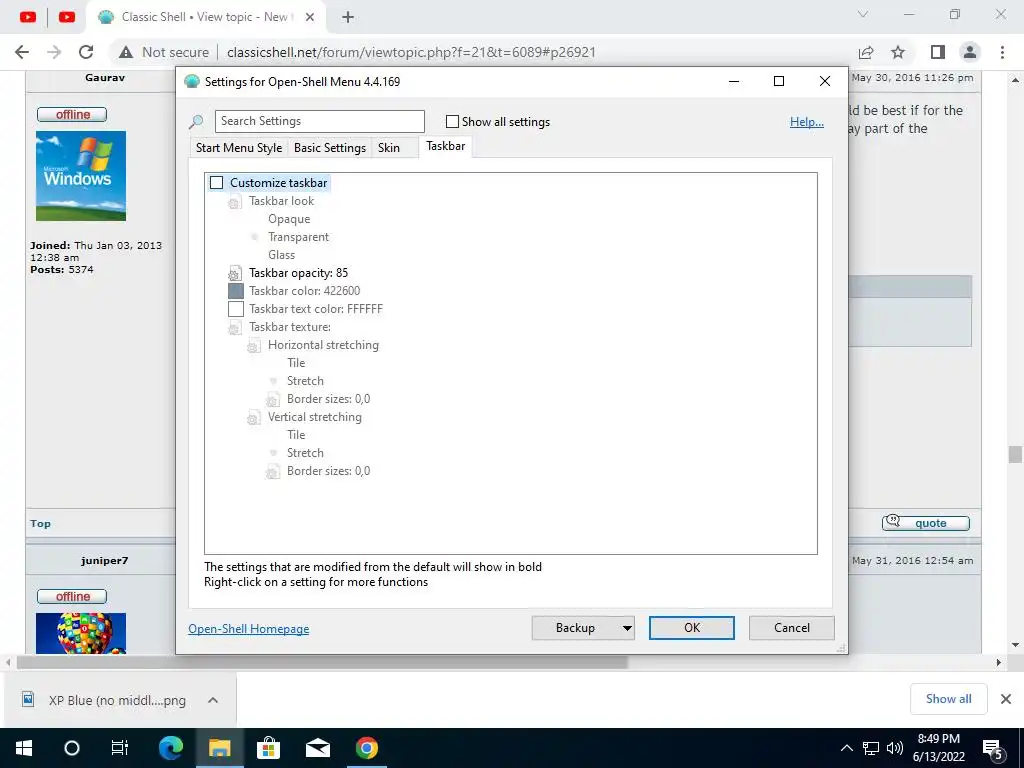The height and width of the screenshot is (768, 1024).
Task: Click the browser address bar URL
Action: tap(411, 52)
